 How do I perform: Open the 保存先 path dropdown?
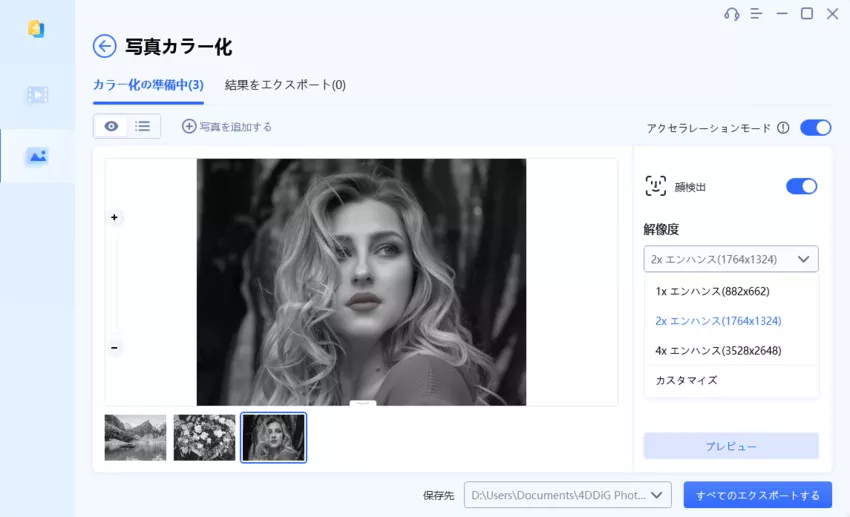click(x=568, y=495)
